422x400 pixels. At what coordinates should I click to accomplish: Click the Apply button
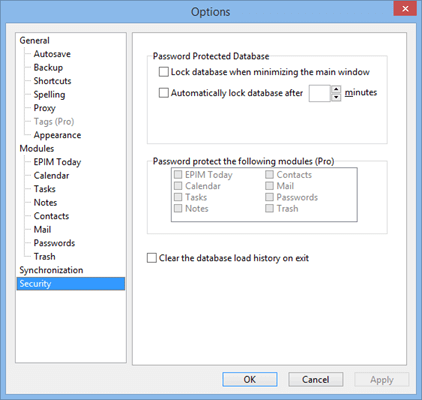tap(382, 379)
